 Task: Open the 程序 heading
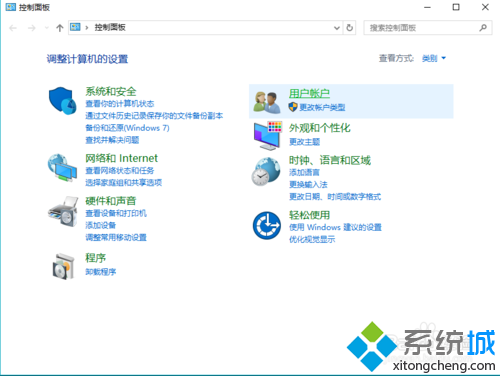tap(95, 258)
